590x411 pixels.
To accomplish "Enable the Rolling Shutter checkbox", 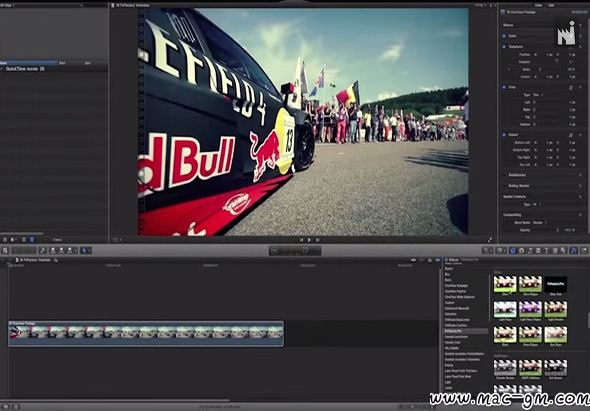I will [504, 186].
